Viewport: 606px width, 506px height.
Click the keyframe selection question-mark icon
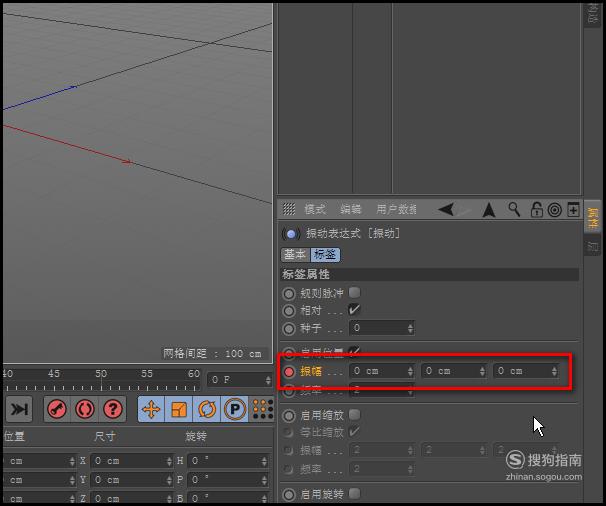point(112,409)
